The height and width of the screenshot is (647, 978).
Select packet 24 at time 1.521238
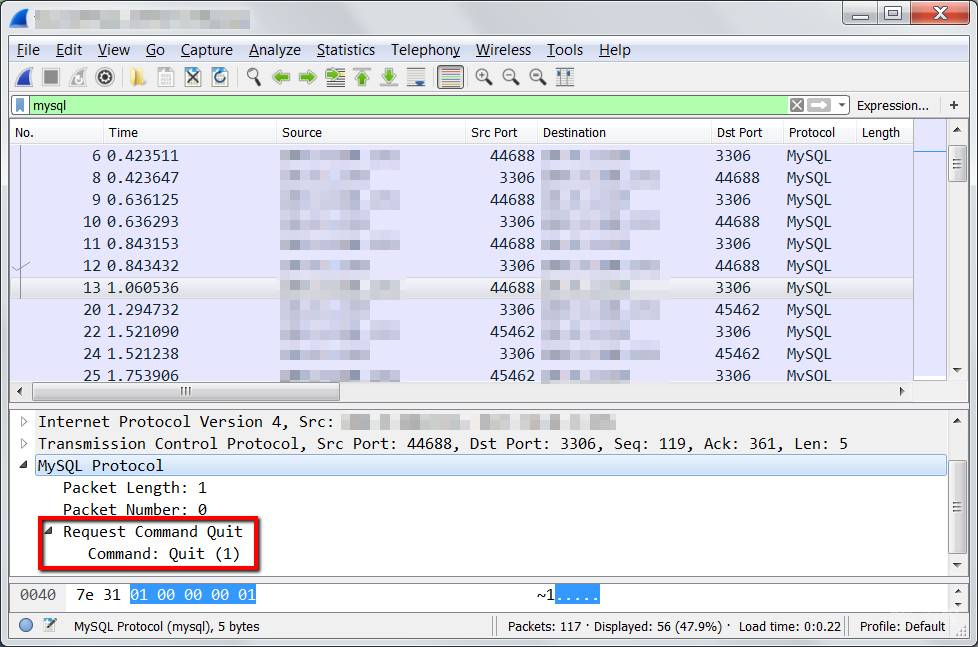[x=462, y=354]
